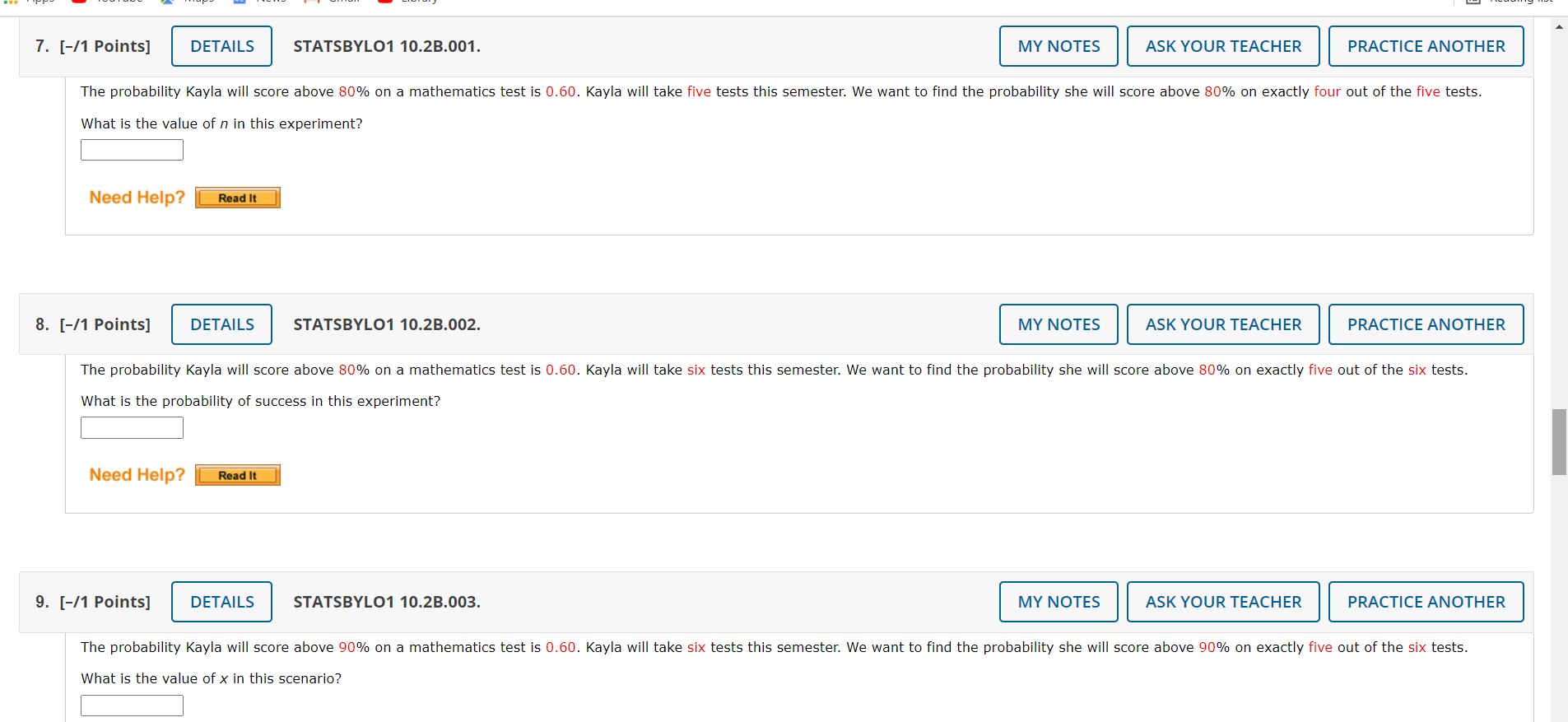Click MY NOTES for question 8
This screenshot has width=1568, height=722.
1059,324
